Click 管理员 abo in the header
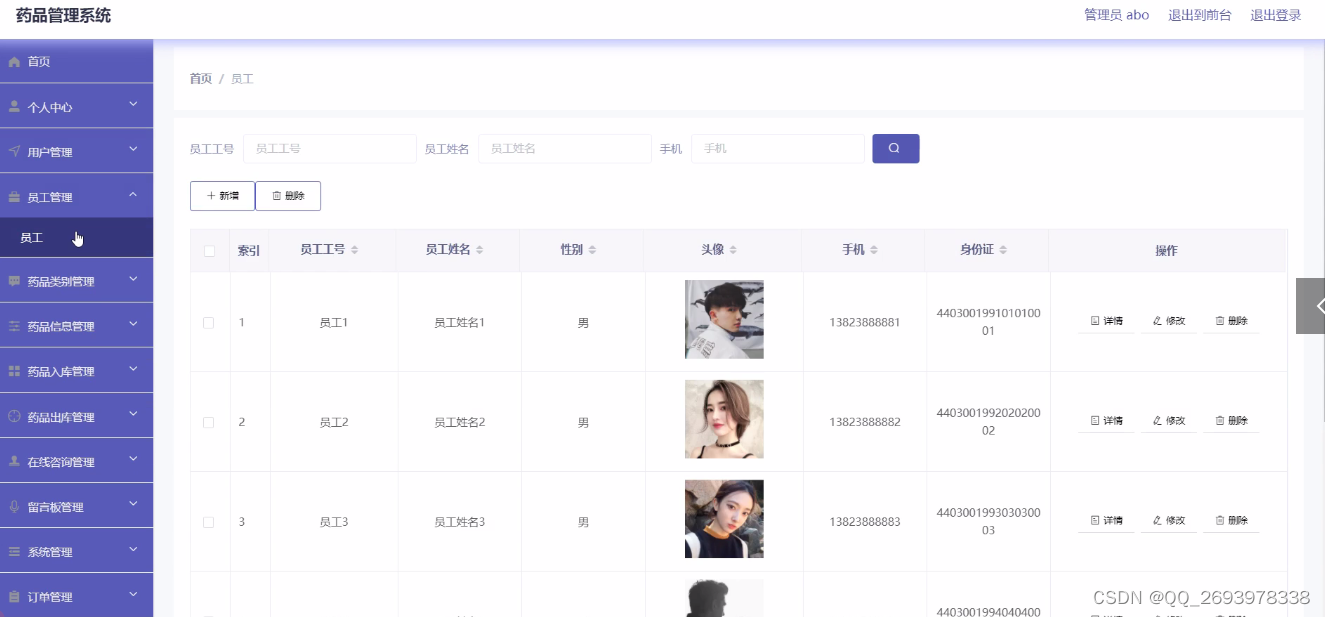 1116,15
